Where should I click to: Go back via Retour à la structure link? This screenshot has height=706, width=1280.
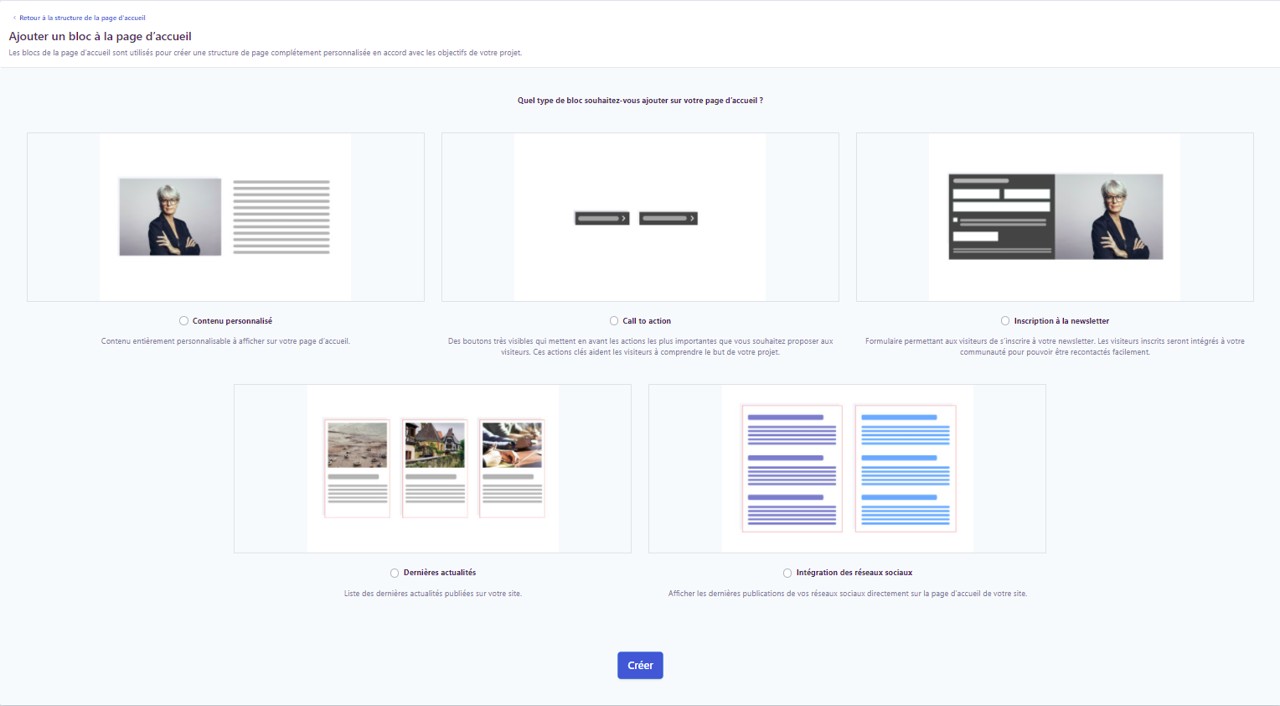point(82,18)
